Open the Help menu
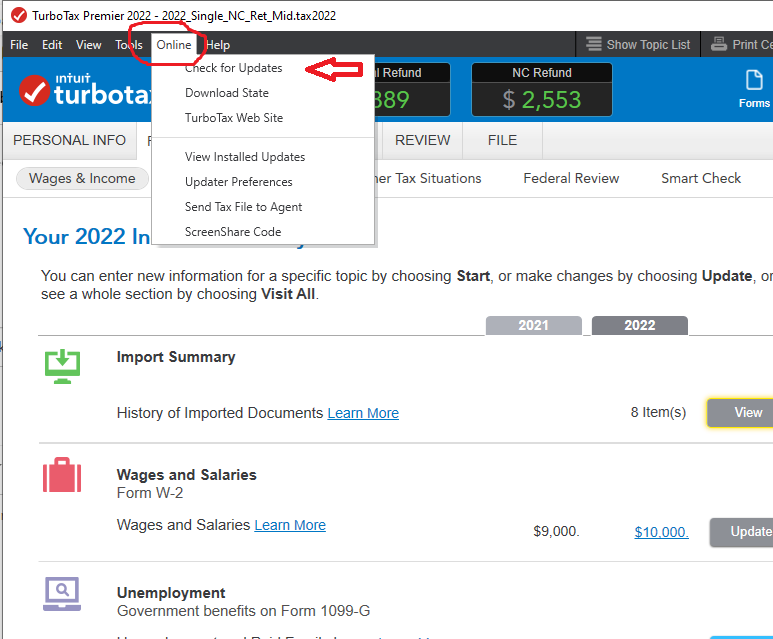The height and width of the screenshot is (639, 773). click(218, 45)
